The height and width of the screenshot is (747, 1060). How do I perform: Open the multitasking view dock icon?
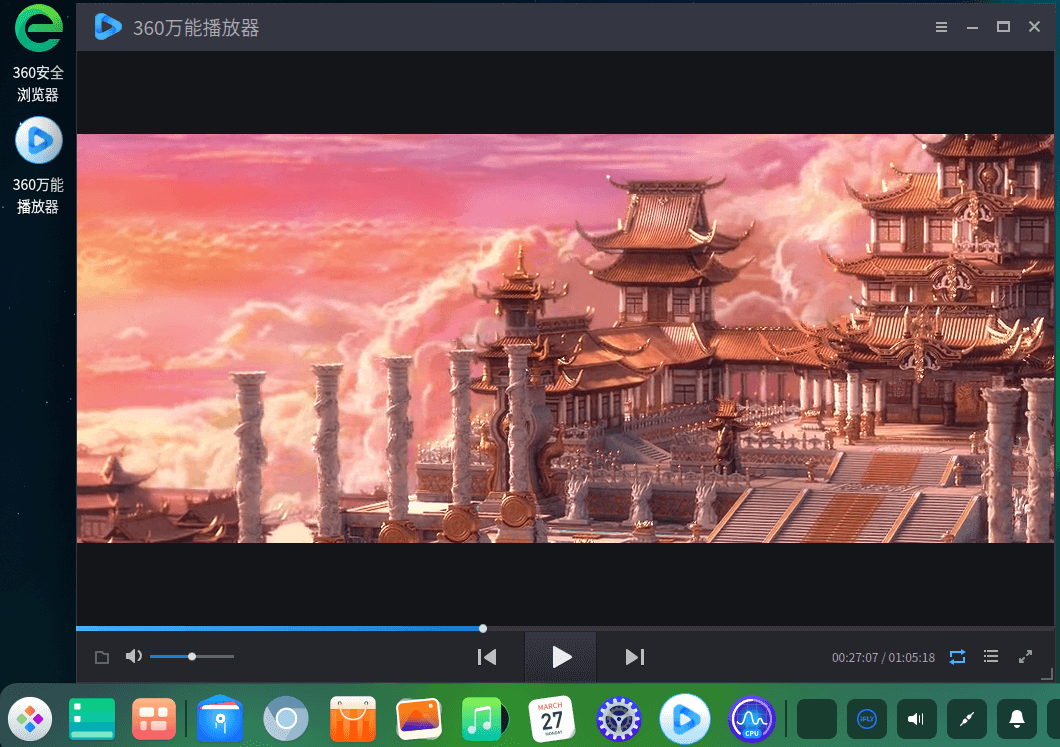(153, 719)
